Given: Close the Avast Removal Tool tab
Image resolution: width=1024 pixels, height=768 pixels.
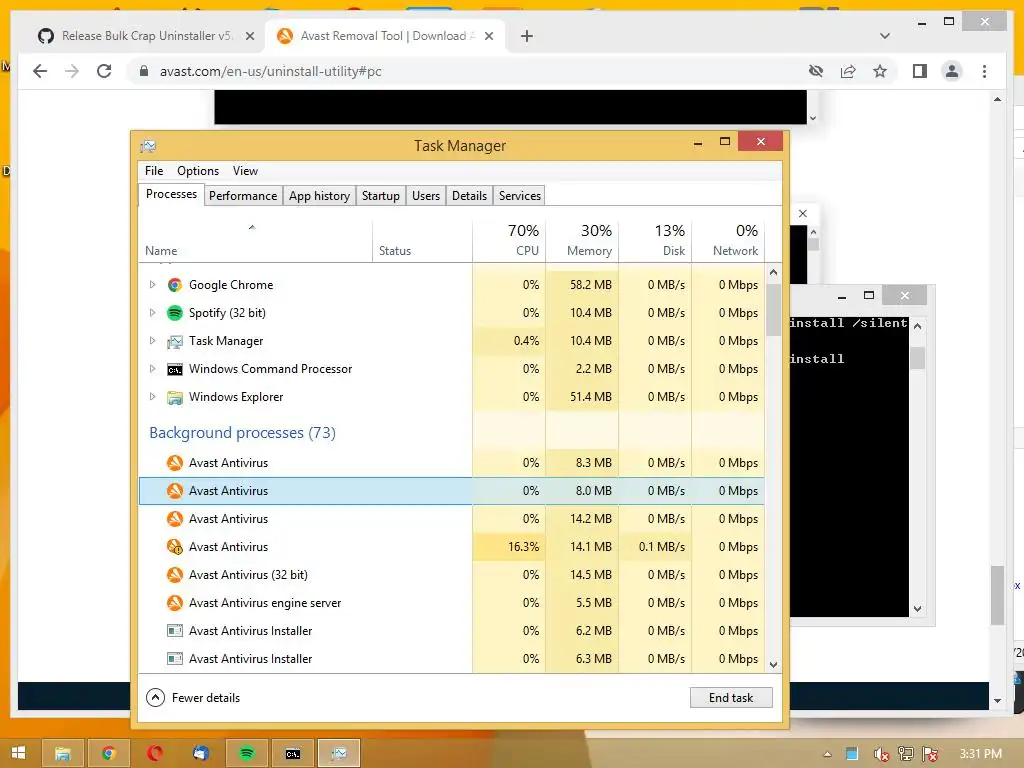Looking at the screenshot, I should click(x=488, y=36).
